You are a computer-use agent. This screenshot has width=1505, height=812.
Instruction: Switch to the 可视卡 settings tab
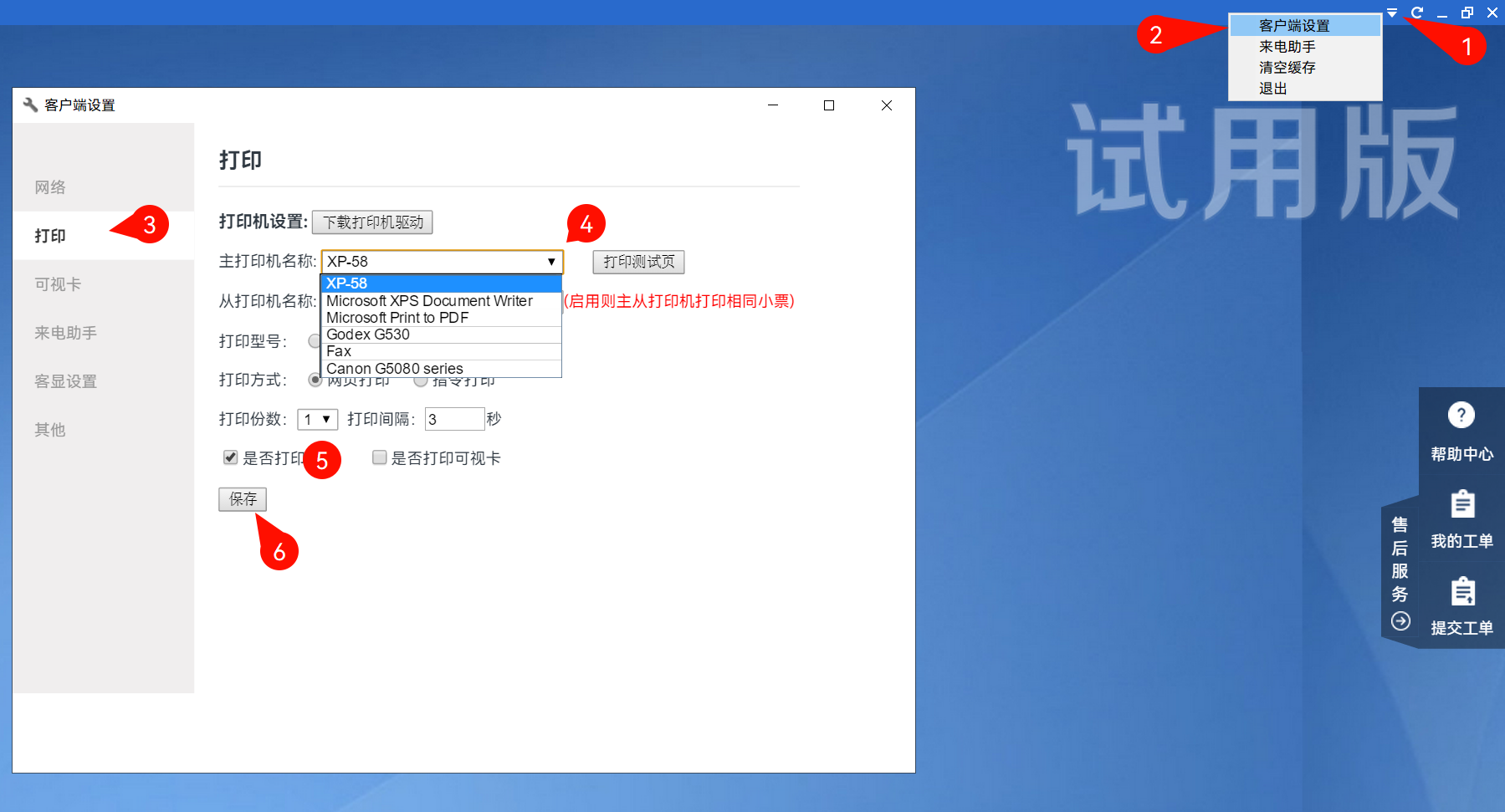(103, 284)
